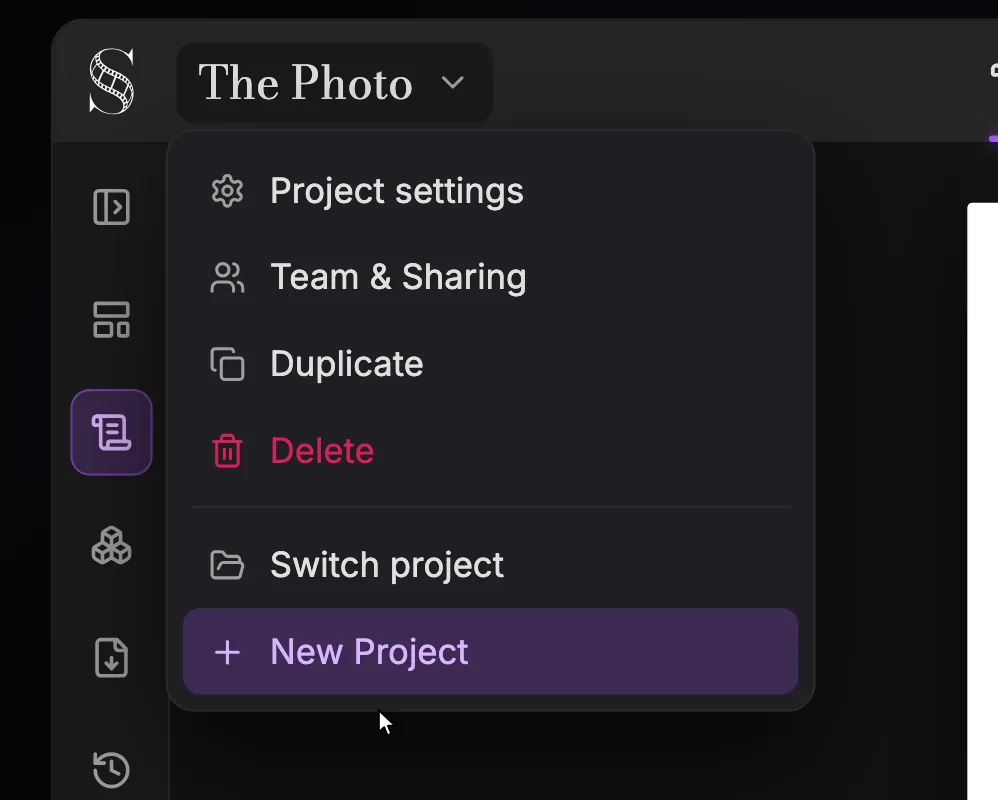The image size is (998, 800).
Task: Open the dashboard layout sidebar icon
Action: (111, 319)
